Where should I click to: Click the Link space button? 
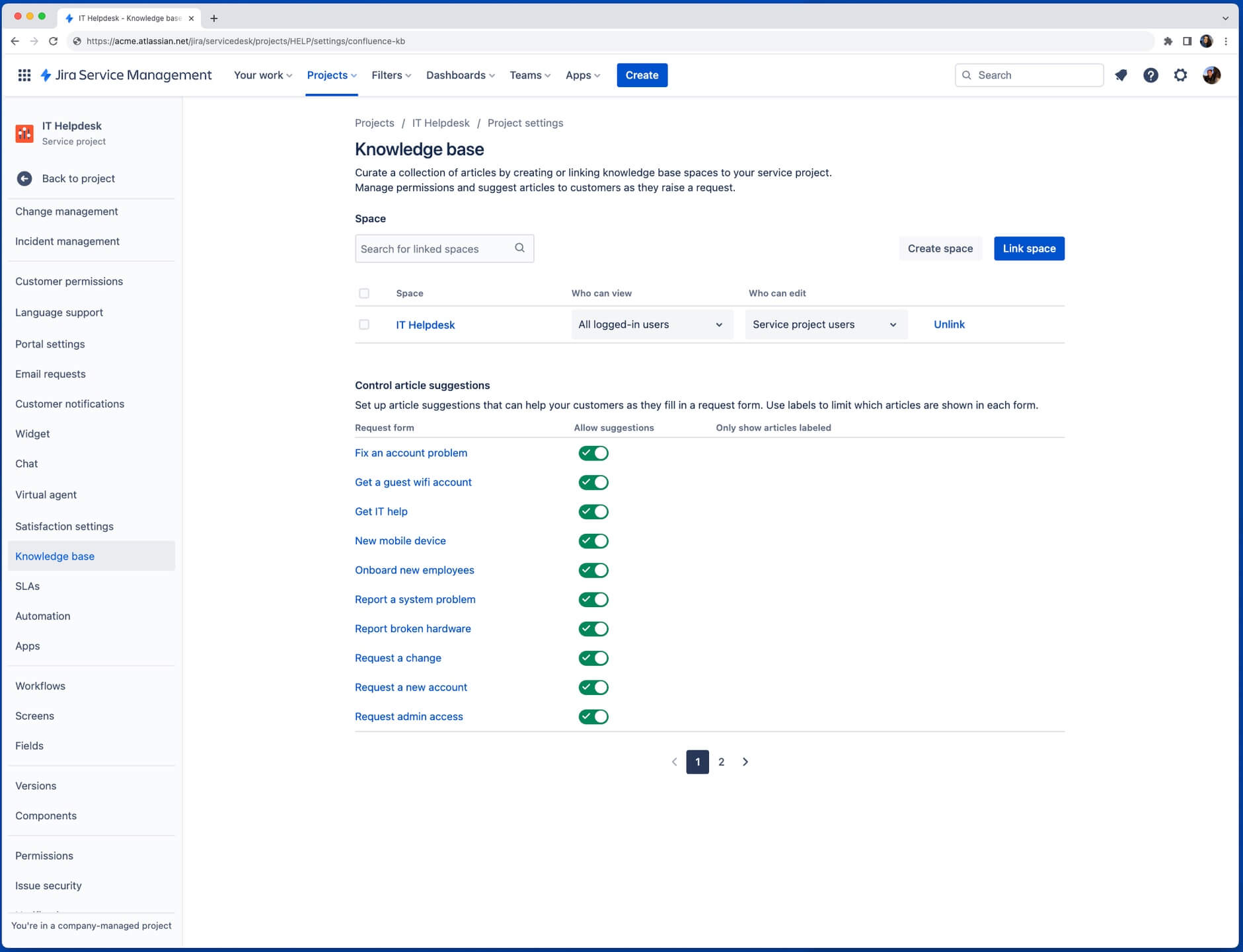1029,248
